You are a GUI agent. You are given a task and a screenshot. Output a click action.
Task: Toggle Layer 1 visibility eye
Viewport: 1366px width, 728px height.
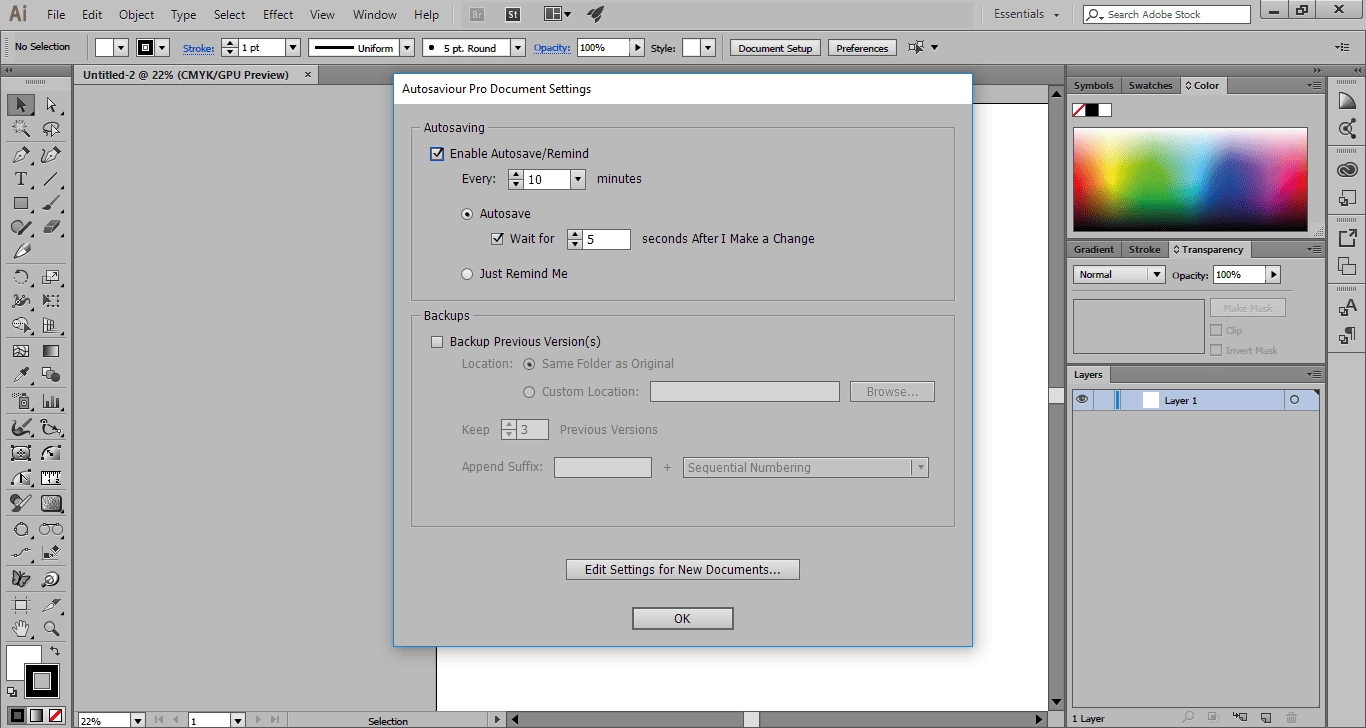[x=1082, y=400]
